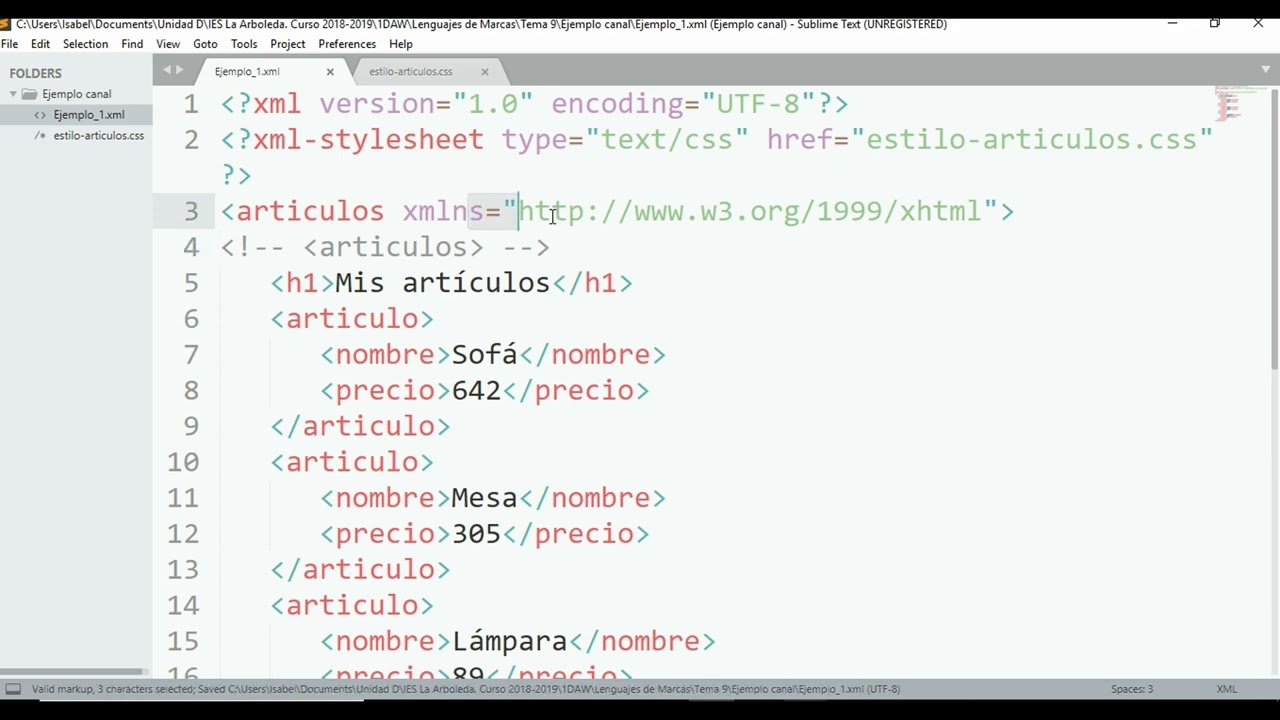Click line number 12 in gutter
1280x720 pixels.
coord(183,533)
